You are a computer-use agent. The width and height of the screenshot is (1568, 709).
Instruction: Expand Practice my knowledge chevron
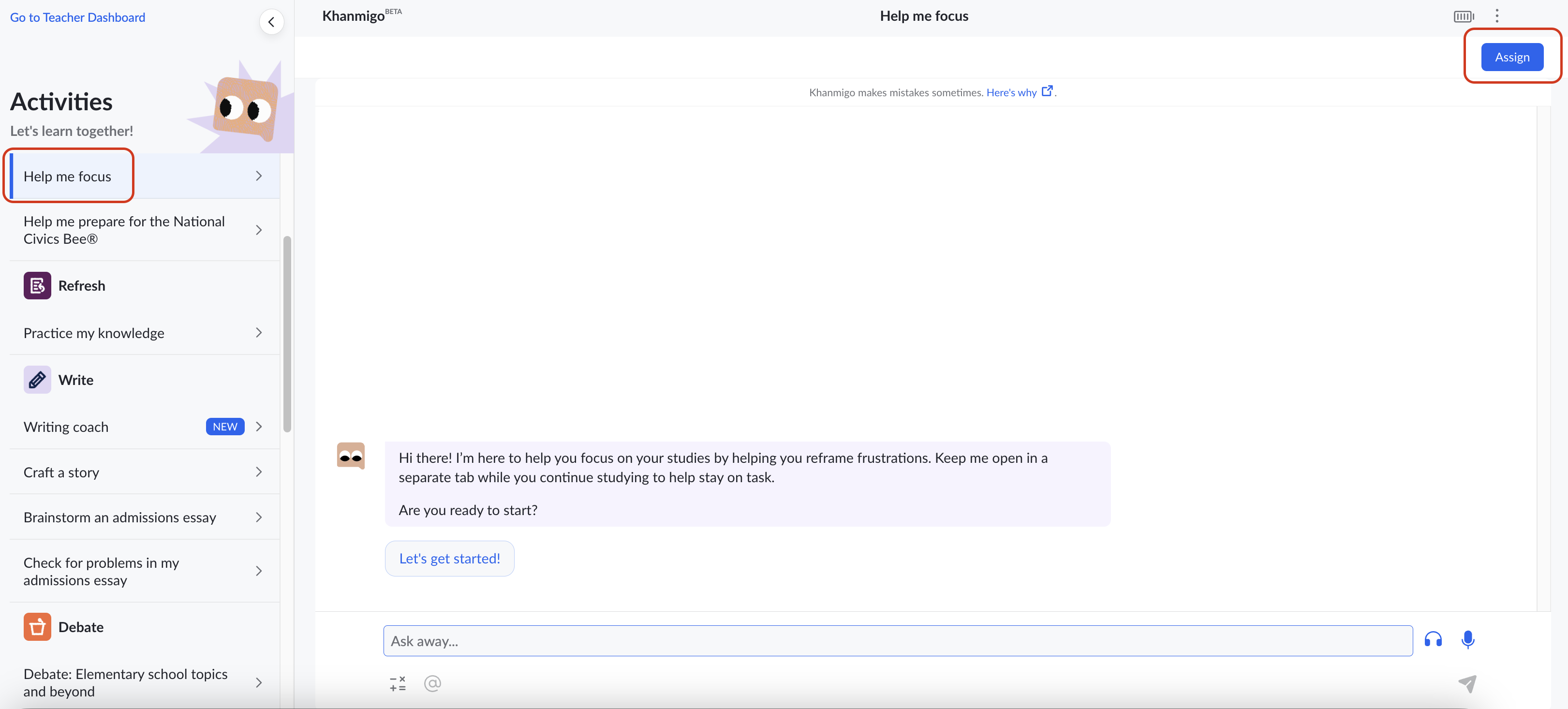tap(259, 333)
